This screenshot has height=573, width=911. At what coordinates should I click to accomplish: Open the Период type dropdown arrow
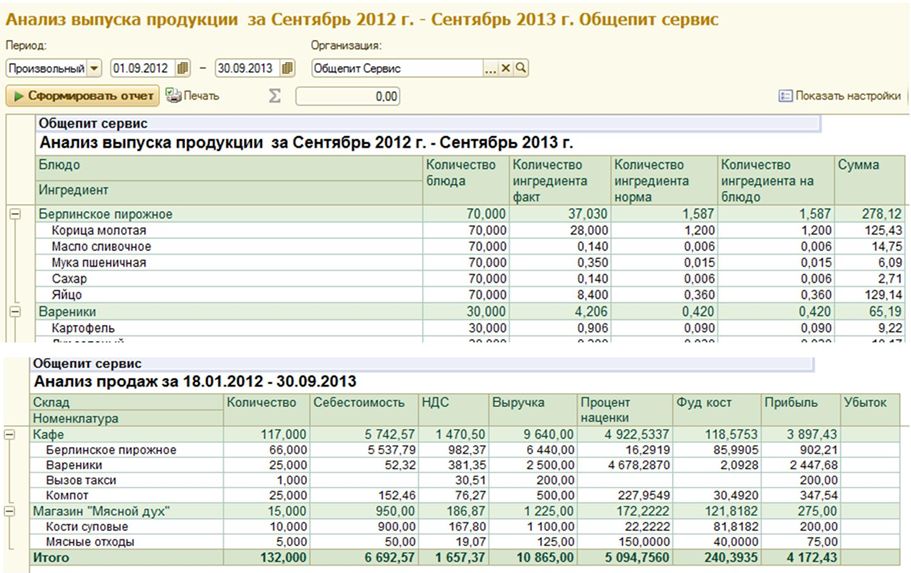point(95,68)
